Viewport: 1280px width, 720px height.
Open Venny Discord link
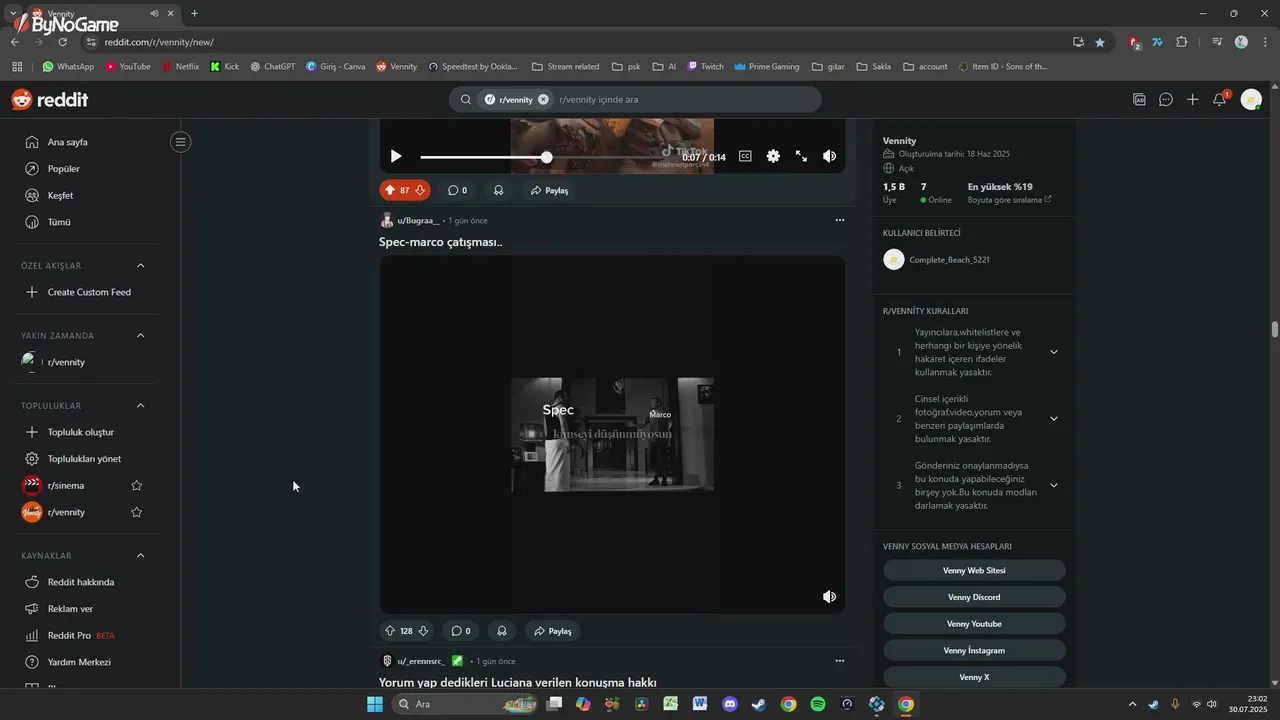coord(974,597)
